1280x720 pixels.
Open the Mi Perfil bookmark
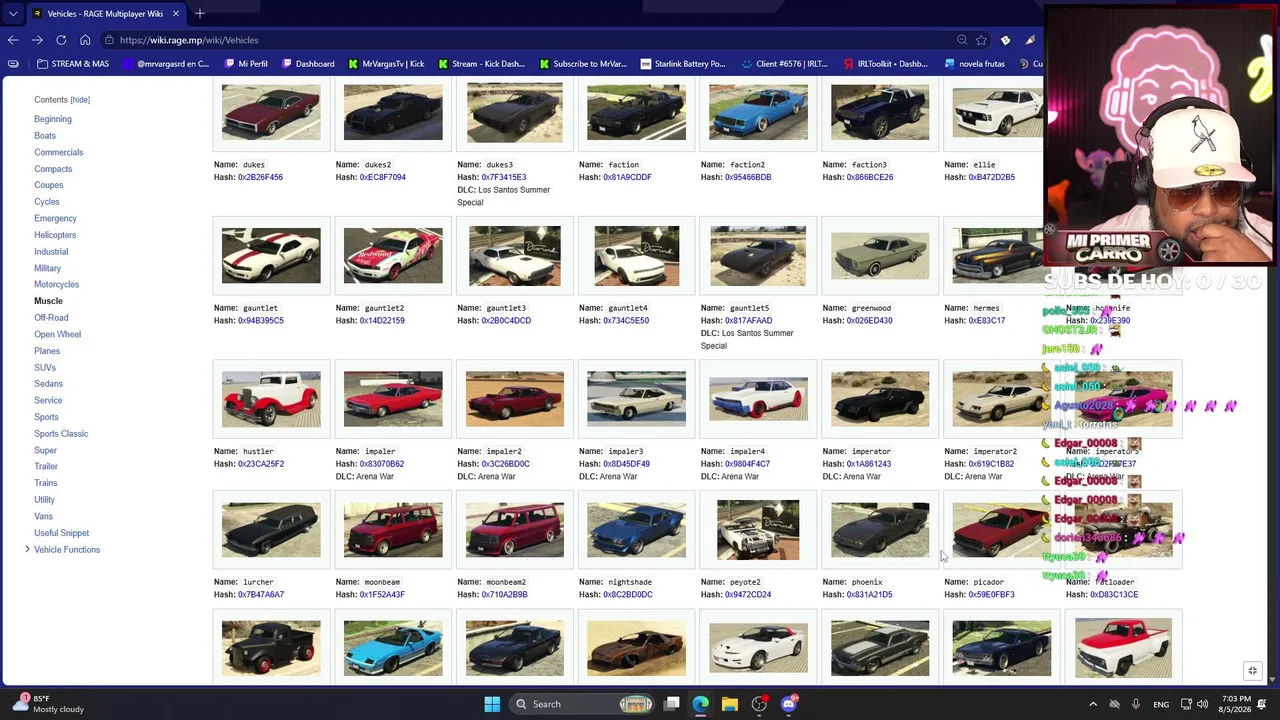pyautogui.click(x=246, y=64)
